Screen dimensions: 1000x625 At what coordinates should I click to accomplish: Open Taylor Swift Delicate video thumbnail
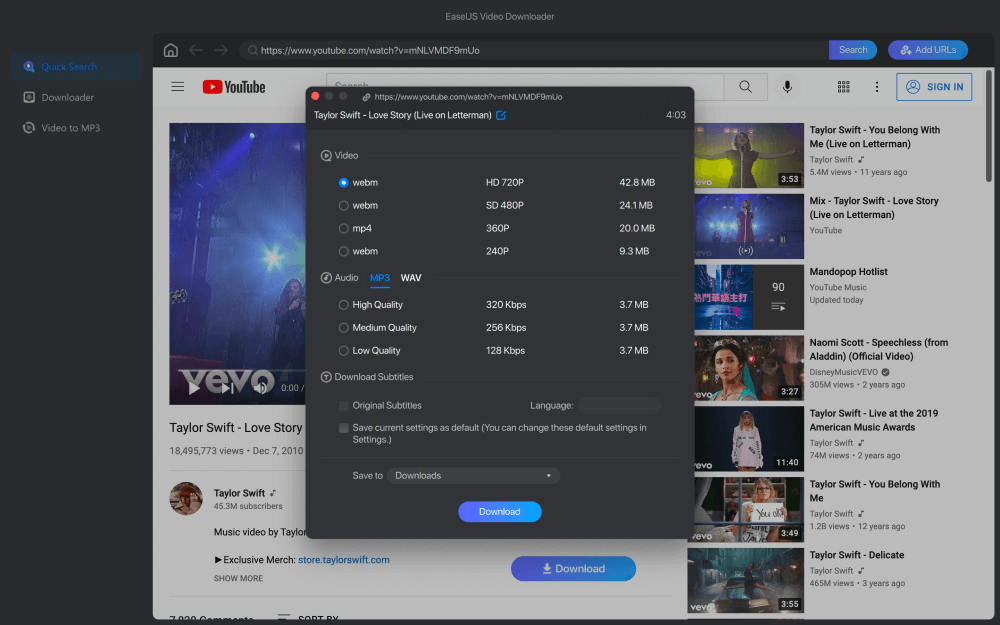746,580
